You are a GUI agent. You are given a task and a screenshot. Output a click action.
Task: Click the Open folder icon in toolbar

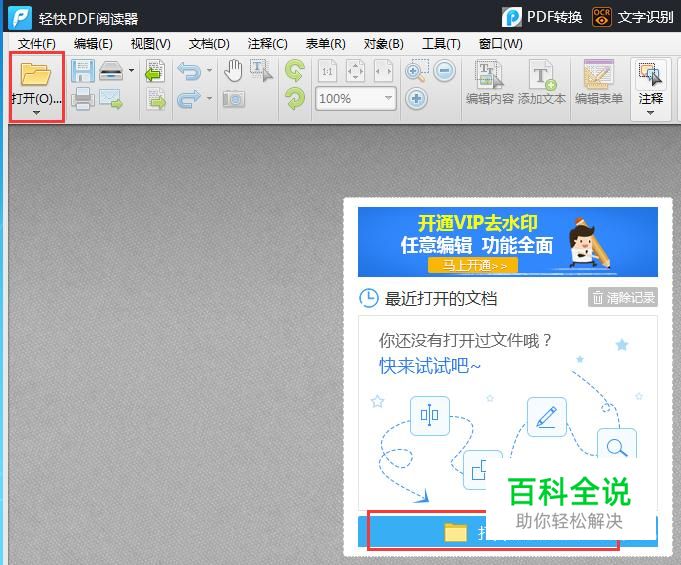36,74
